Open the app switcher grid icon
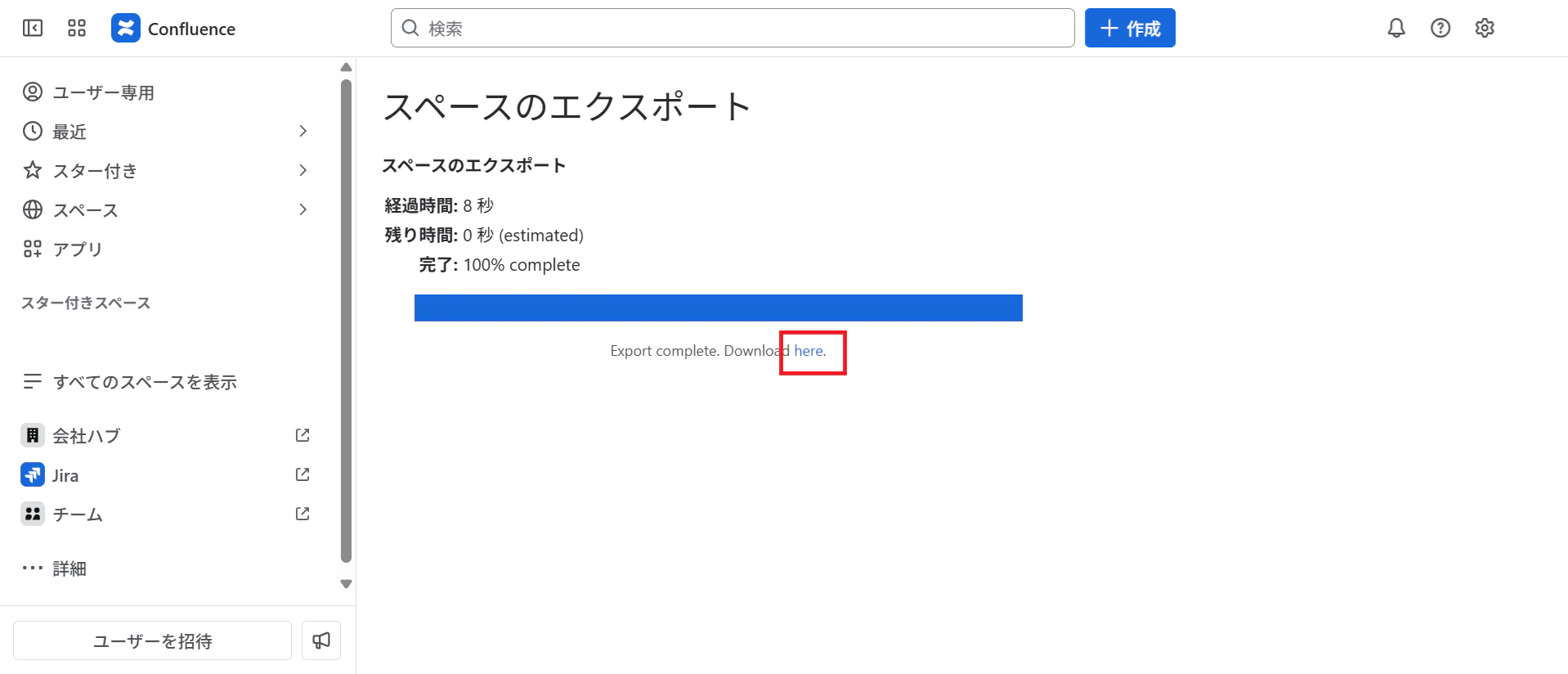Image resolution: width=1568 pixels, height=674 pixels. tap(77, 29)
